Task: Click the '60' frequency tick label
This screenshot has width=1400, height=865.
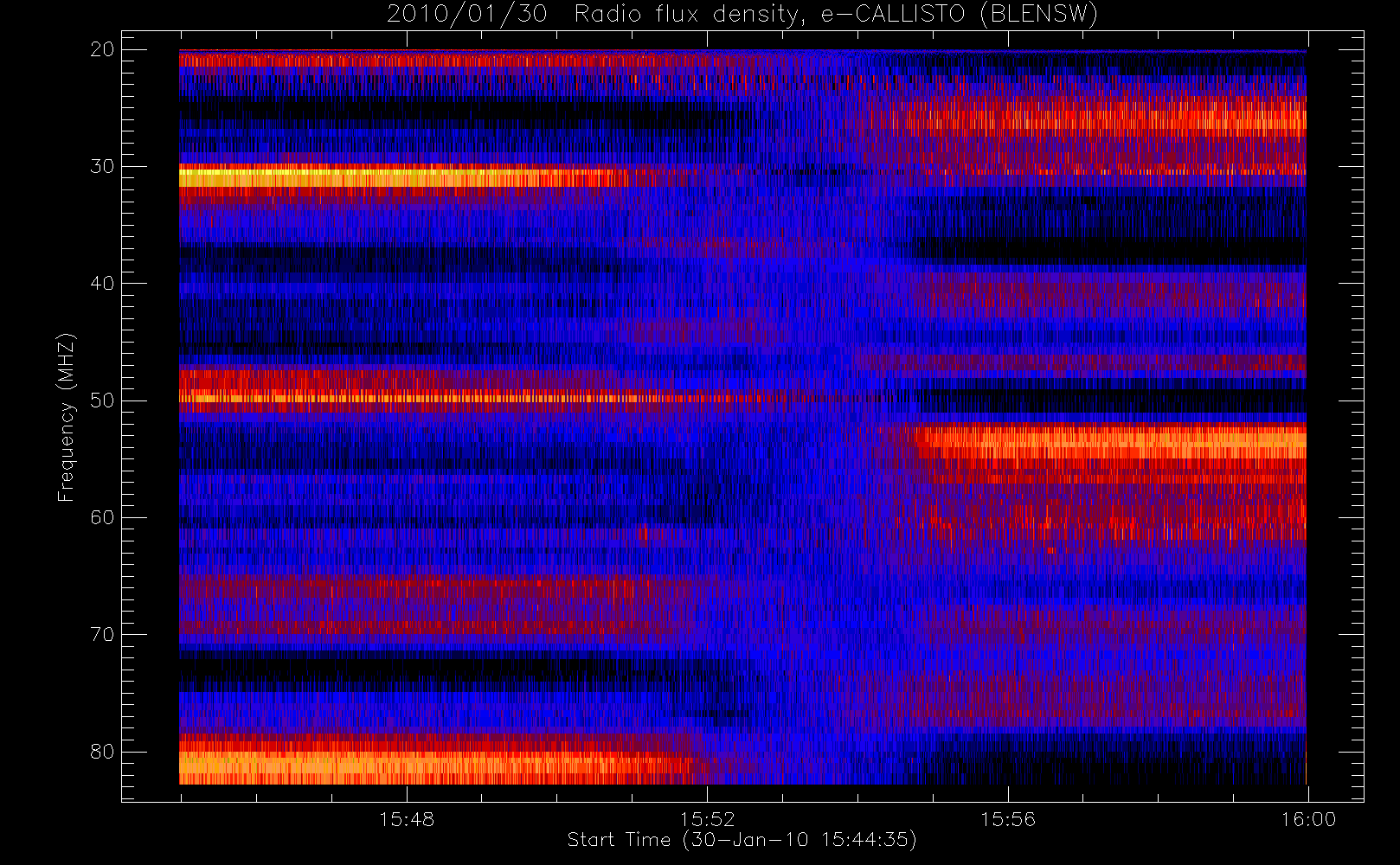Action: 102,517
